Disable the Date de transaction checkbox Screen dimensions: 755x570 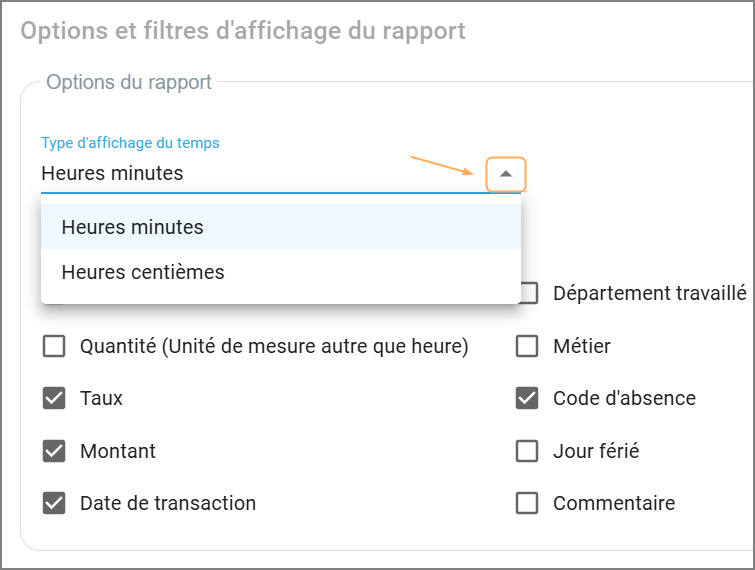click(54, 503)
